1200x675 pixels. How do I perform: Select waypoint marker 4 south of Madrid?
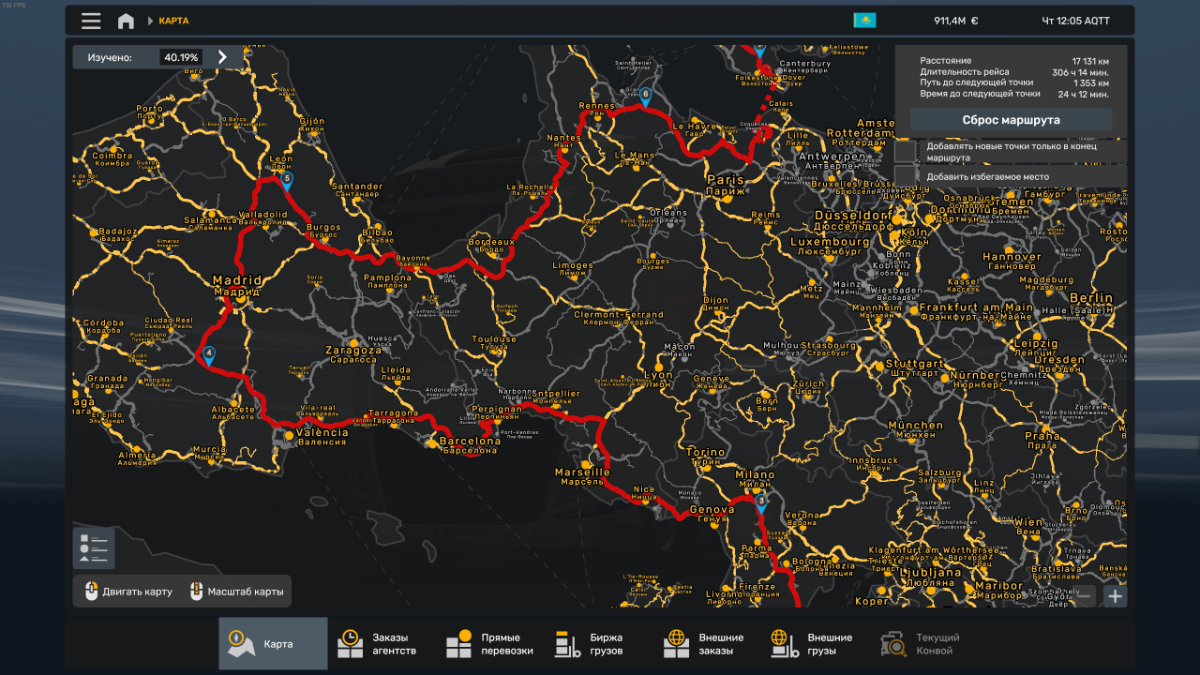tap(209, 355)
